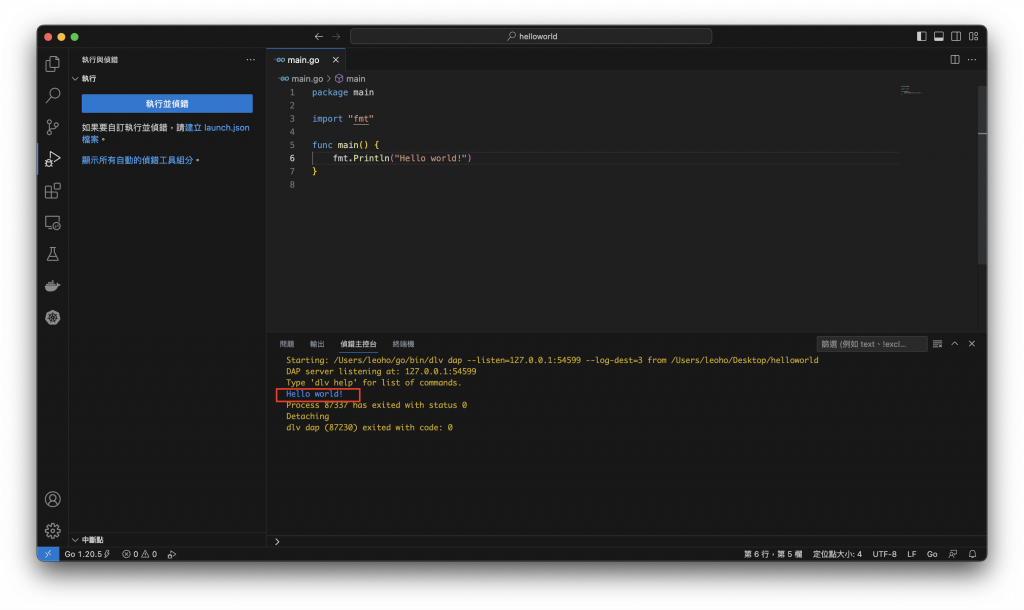Toggle the bottom panel layout icon

[x=938, y=37]
